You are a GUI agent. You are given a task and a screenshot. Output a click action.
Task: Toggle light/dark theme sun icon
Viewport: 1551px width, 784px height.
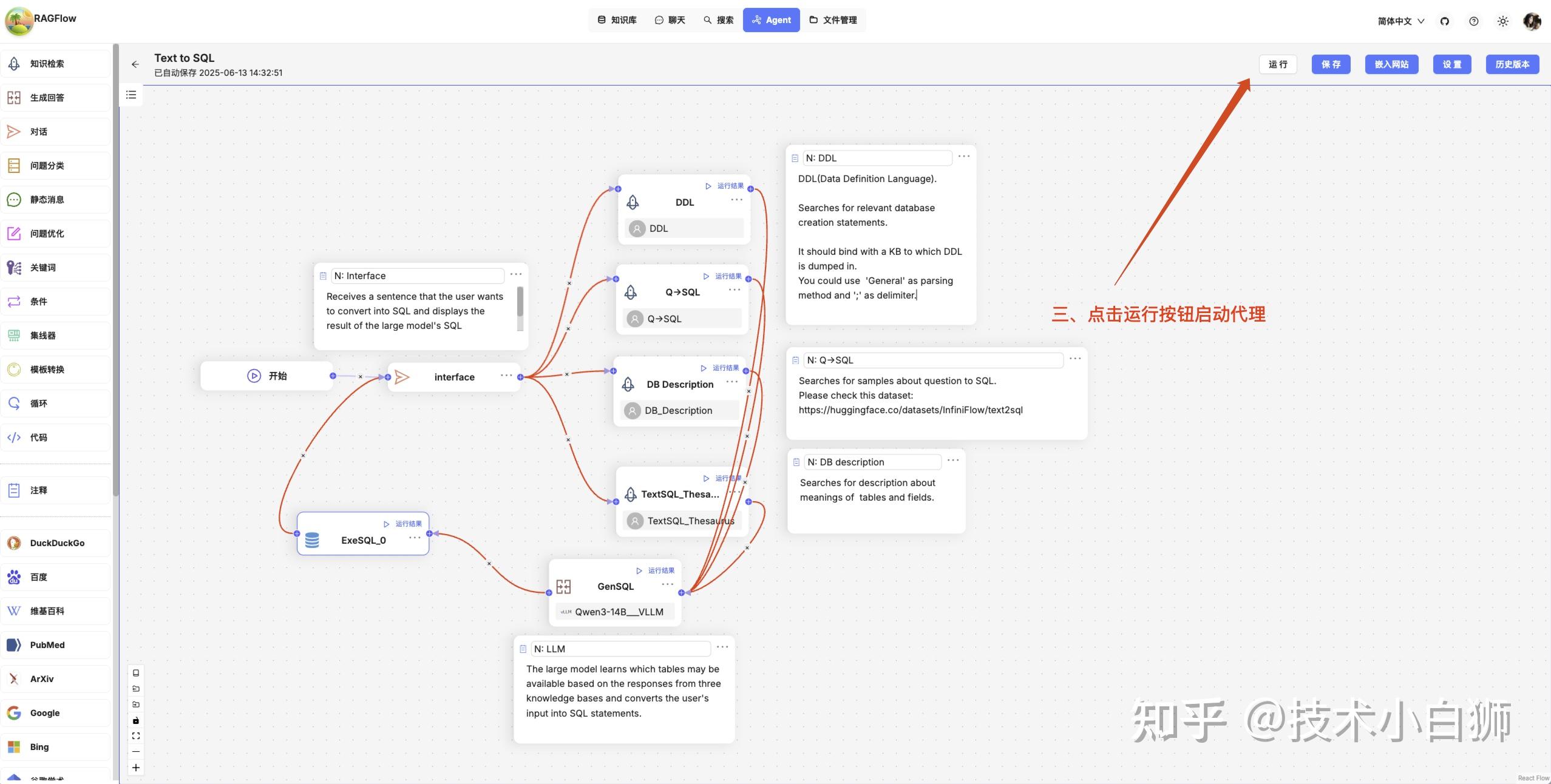(1502, 21)
